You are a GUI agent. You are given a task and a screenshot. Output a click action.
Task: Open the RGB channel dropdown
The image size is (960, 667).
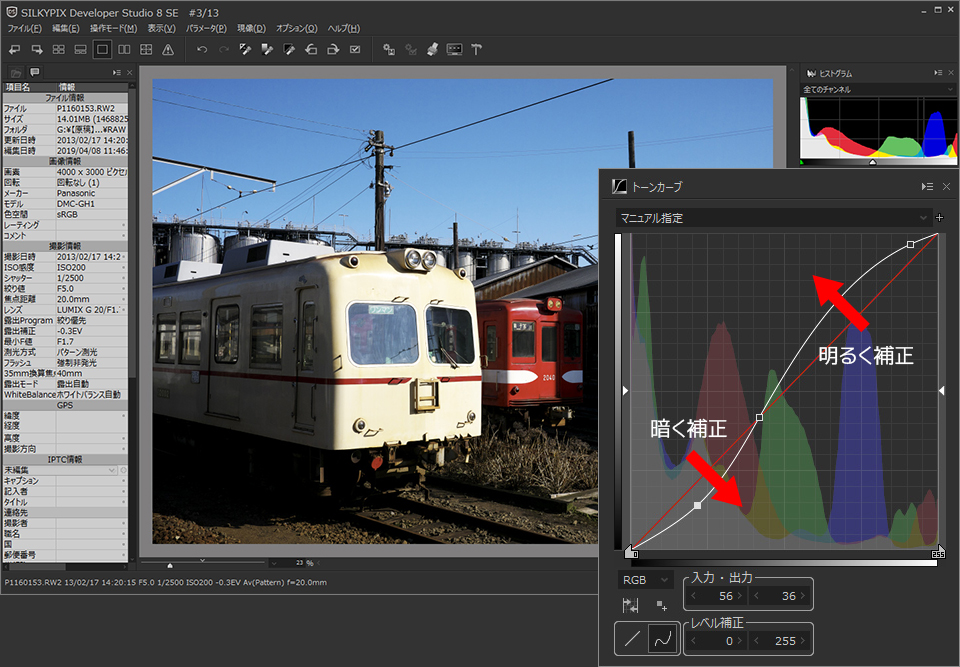pos(645,579)
